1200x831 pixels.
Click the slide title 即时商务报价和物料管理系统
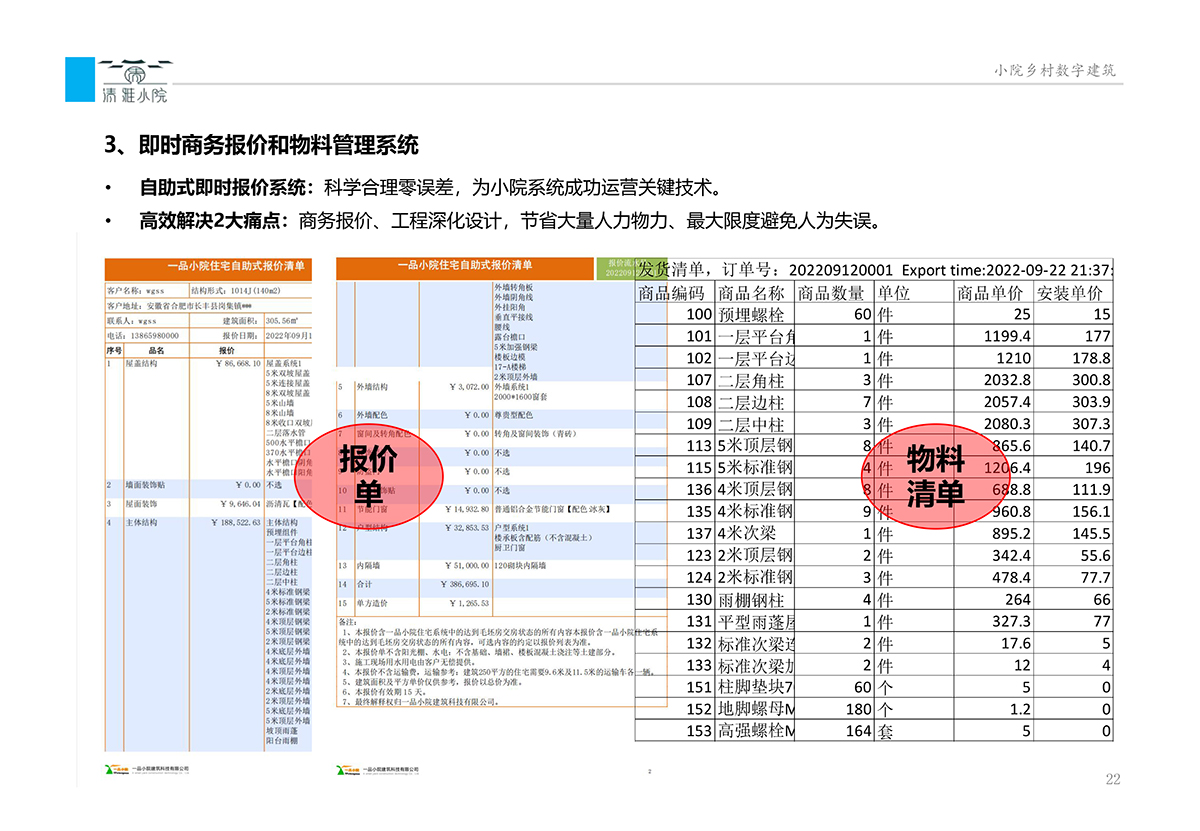[262, 145]
